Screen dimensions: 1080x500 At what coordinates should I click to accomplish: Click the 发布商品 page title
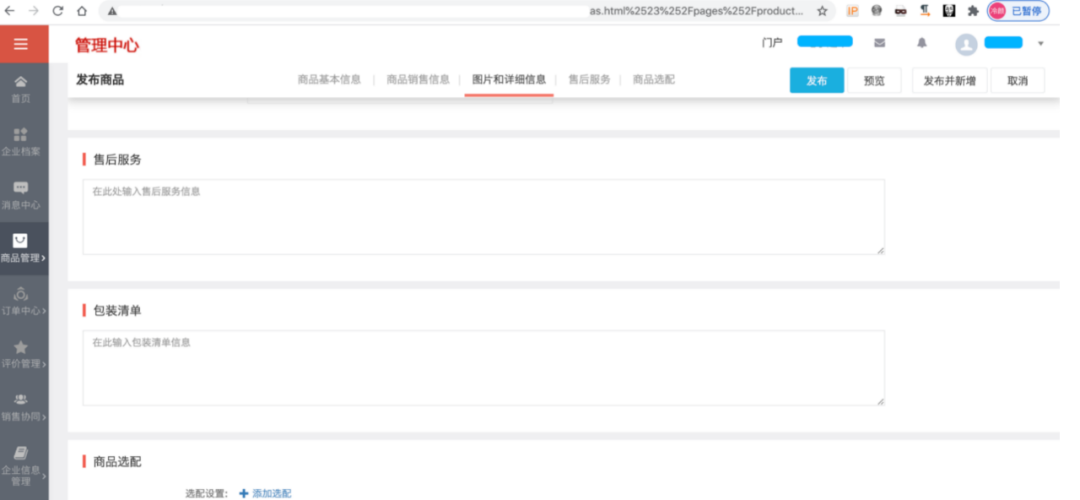(x=100, y=80)
